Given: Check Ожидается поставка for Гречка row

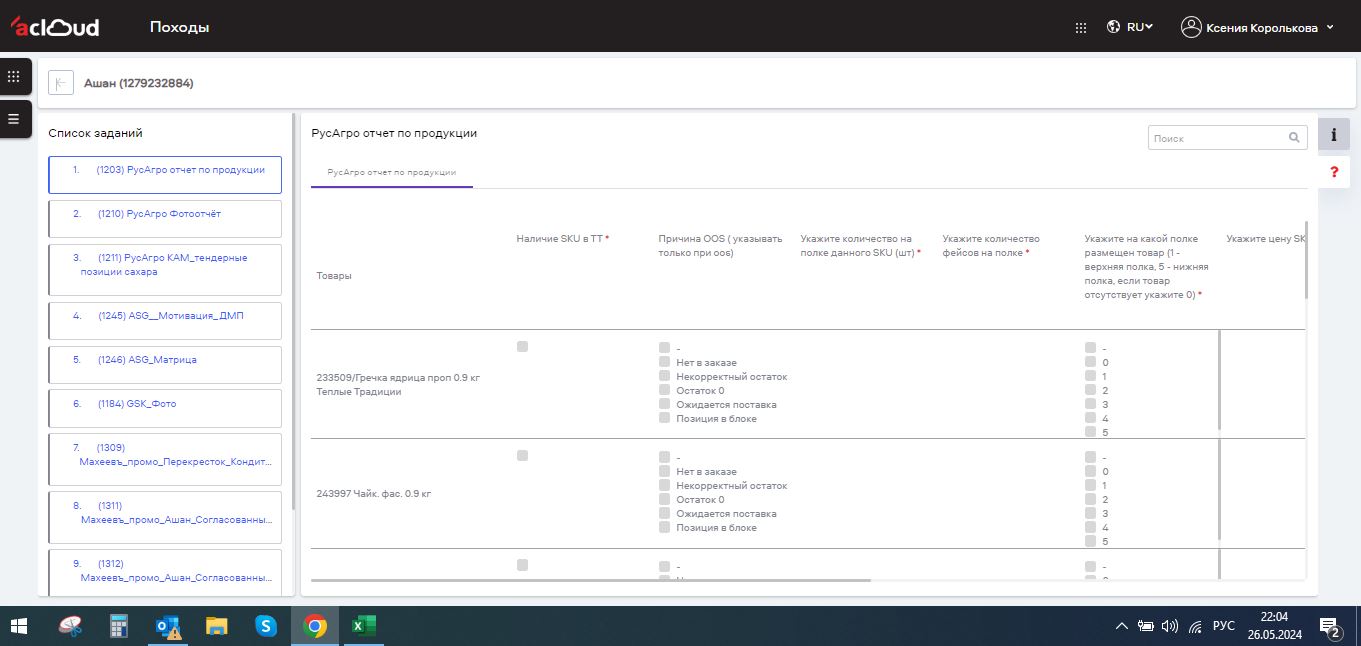Looking at the screenshot, I should tap(664, 404).
